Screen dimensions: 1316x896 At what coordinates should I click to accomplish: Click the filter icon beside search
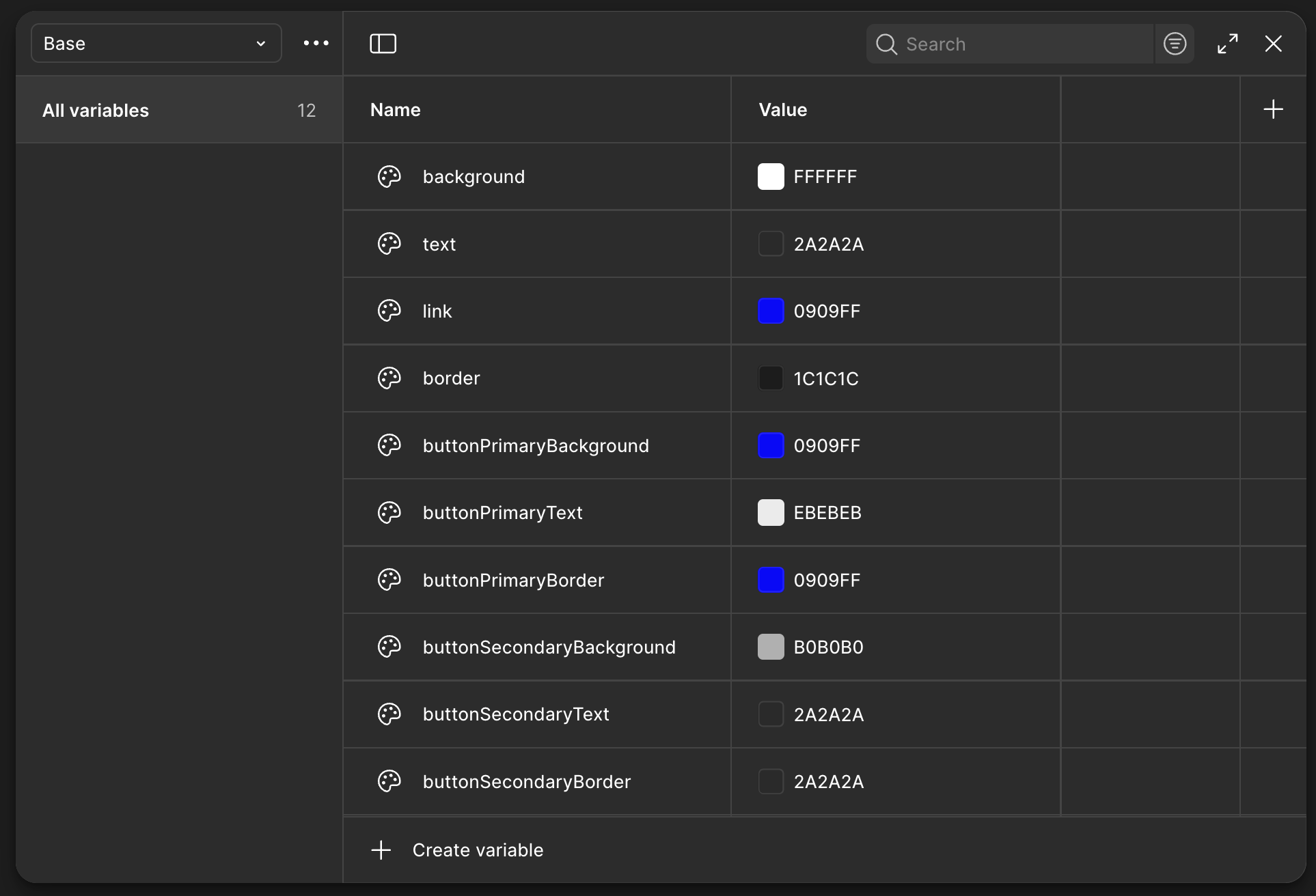pos(1175,44)
